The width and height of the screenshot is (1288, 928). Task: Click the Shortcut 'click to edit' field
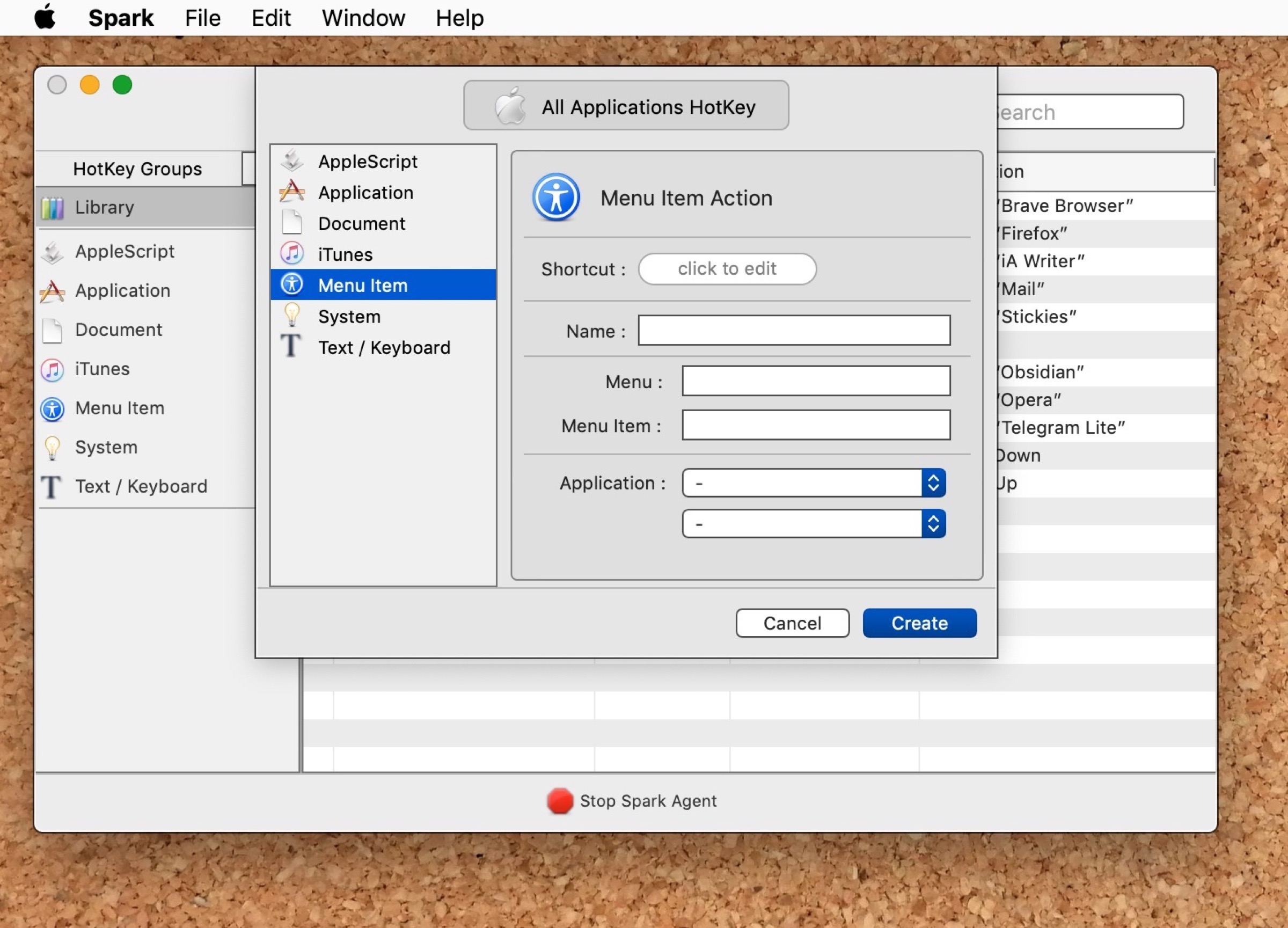(x=727, y=268)
